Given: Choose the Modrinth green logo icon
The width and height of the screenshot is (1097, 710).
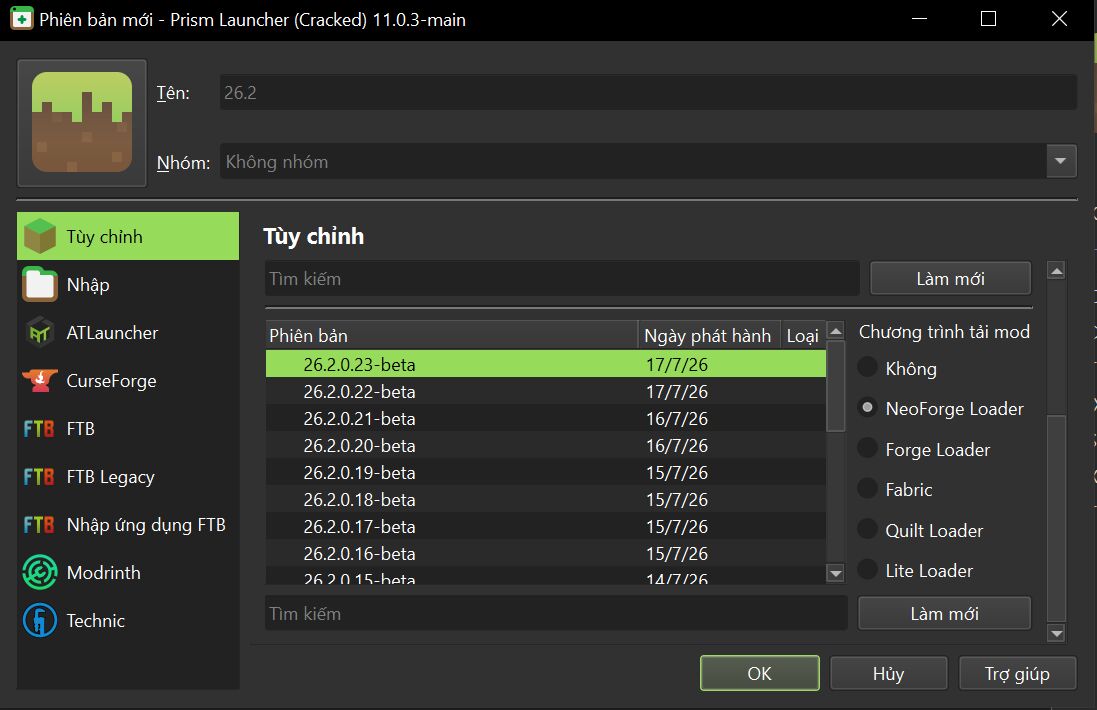Looking at the screenshot, I should pos(40,572).
